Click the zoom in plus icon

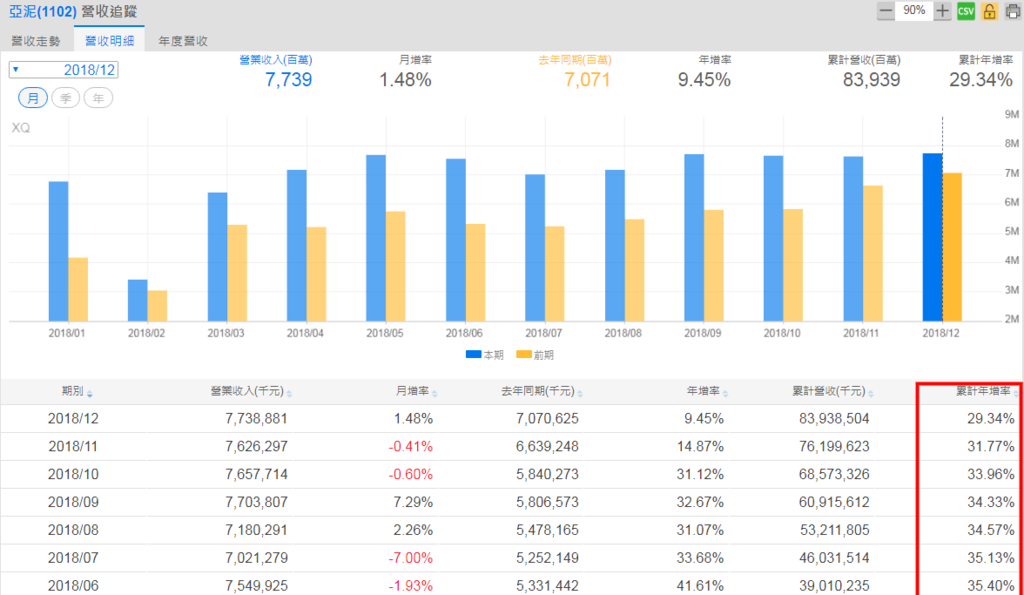tap(942, 11)
